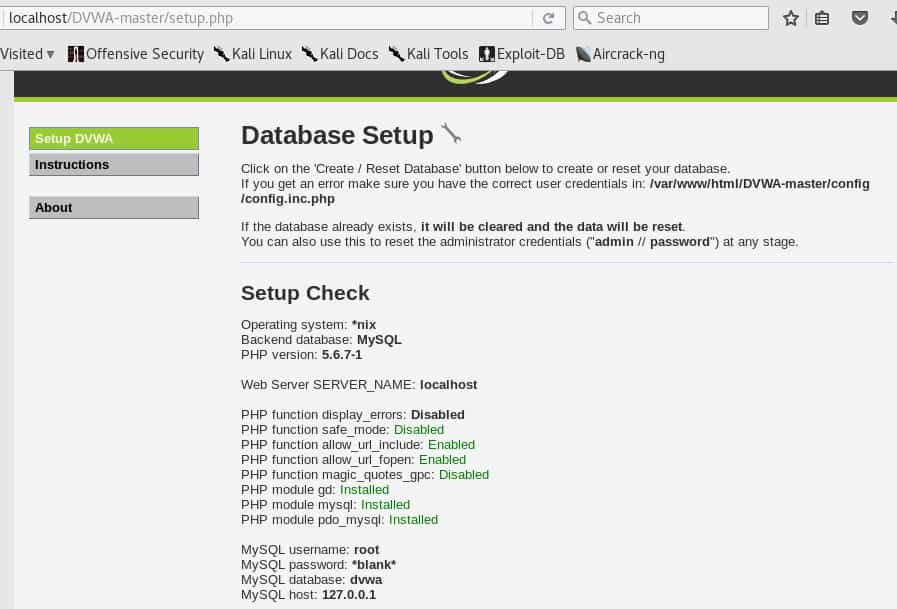Open the Kali Docs bookmark
Image resolution: width=897 pixels, height=609 pixels.
(x=340, y=54)
